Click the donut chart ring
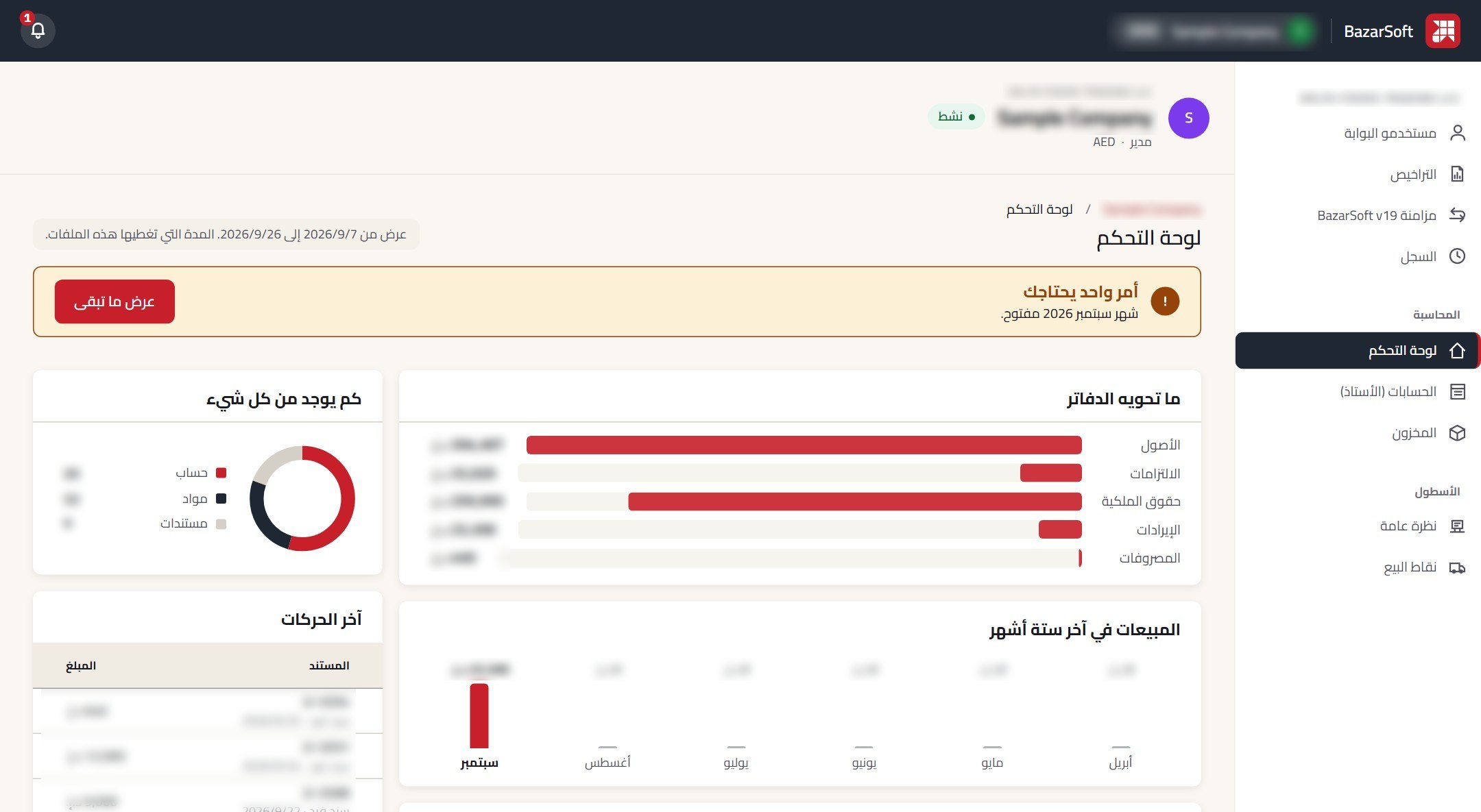Image resolution: width=1481 pixels, height=812 pixels. (x=302, y=498)
